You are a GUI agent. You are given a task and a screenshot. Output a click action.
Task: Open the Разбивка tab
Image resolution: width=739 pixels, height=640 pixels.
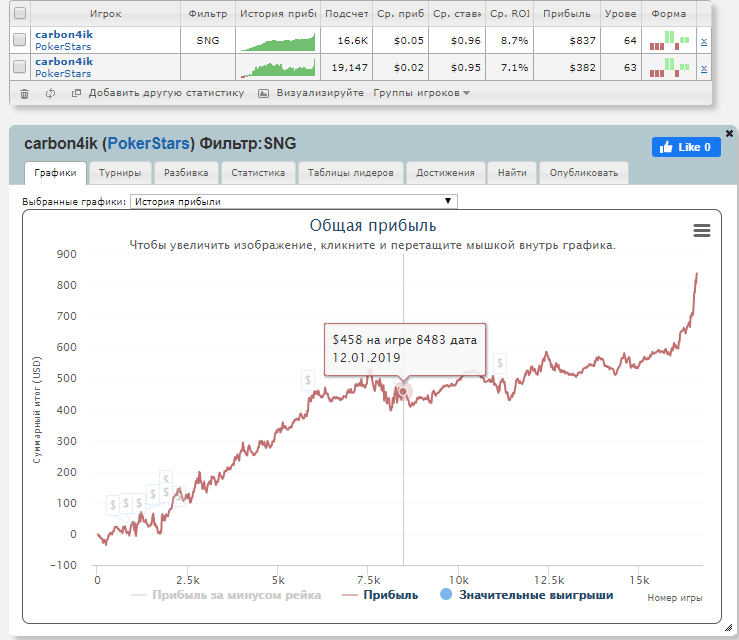186,173
